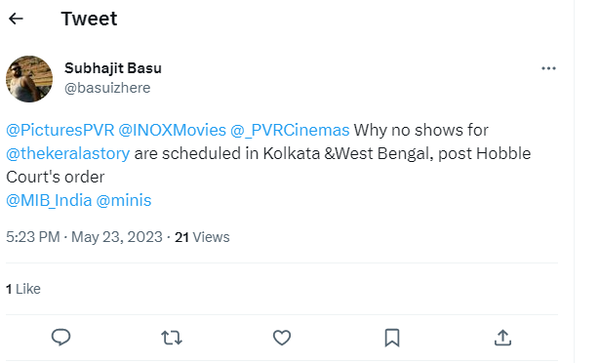The width and height of the screenshot is (600, 363).
Task: View who liked via 1 Like
Action: click(23, 289)
